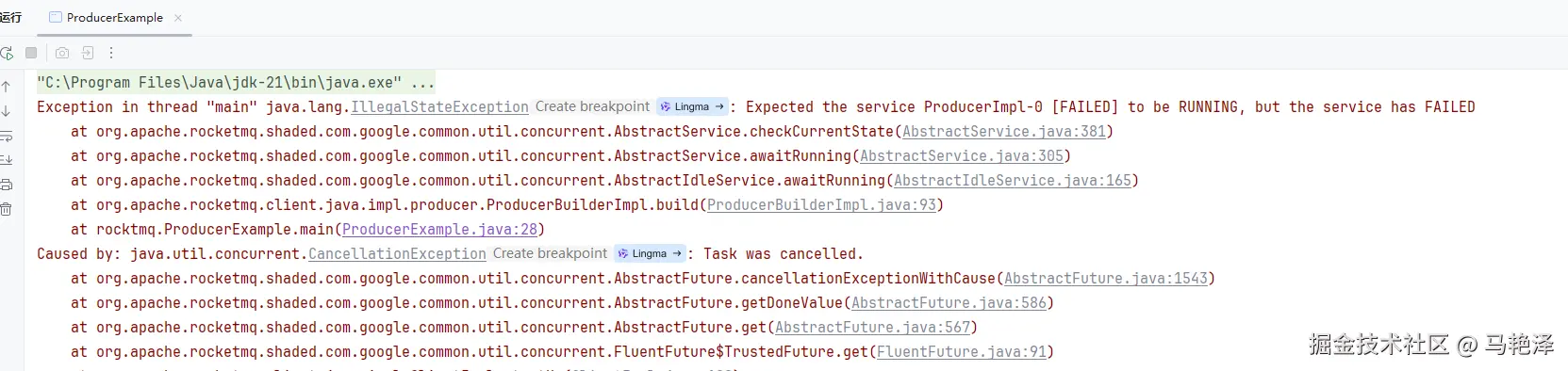Open the IllegalStateException class link
The image size is (1568, 371).
coord(439,107)
